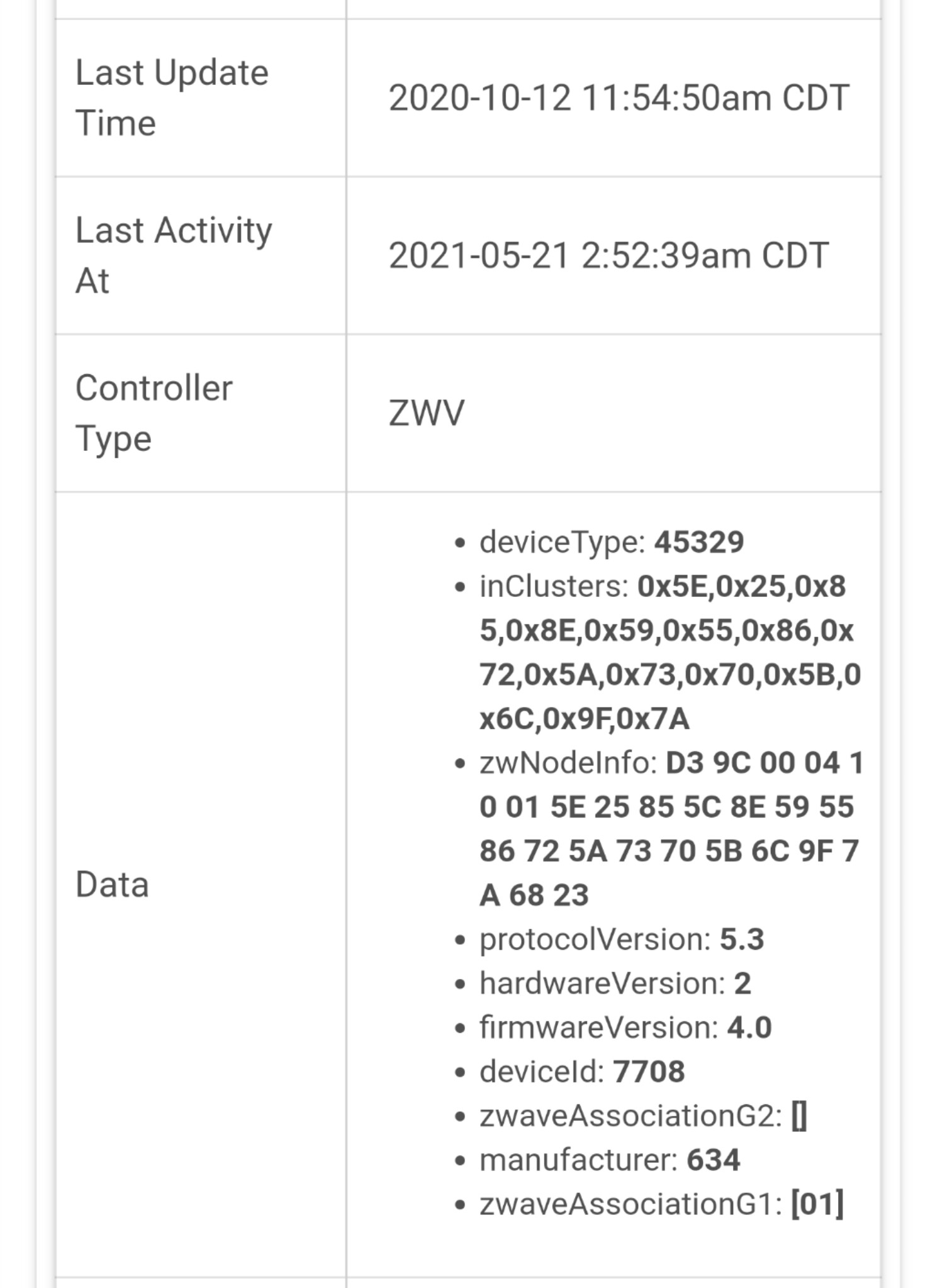935x1288 pixels.
Task: Click the ZWV controller type value
Action: pyautogui.click(x=427, y=413)
